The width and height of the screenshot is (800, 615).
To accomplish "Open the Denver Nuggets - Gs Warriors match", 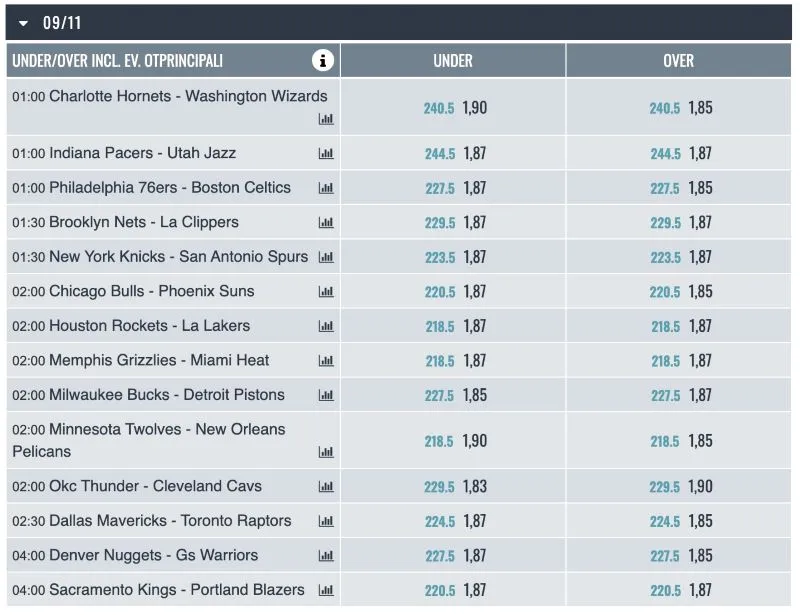I will click(154, 555).
